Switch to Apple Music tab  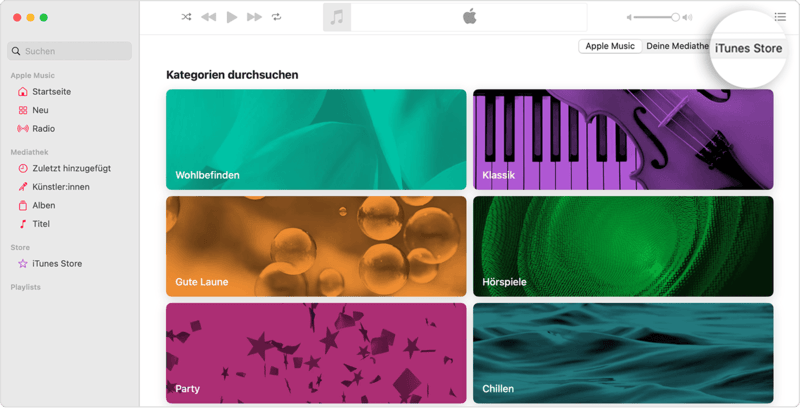tap(610, 46)
